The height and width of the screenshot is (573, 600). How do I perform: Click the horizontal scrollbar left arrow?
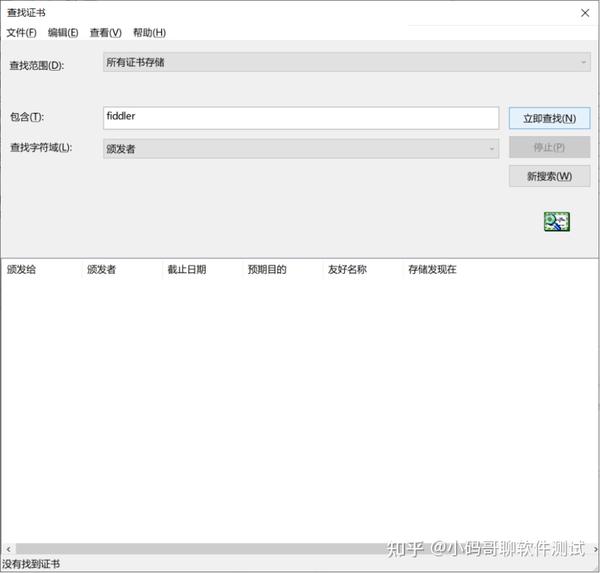8,549
